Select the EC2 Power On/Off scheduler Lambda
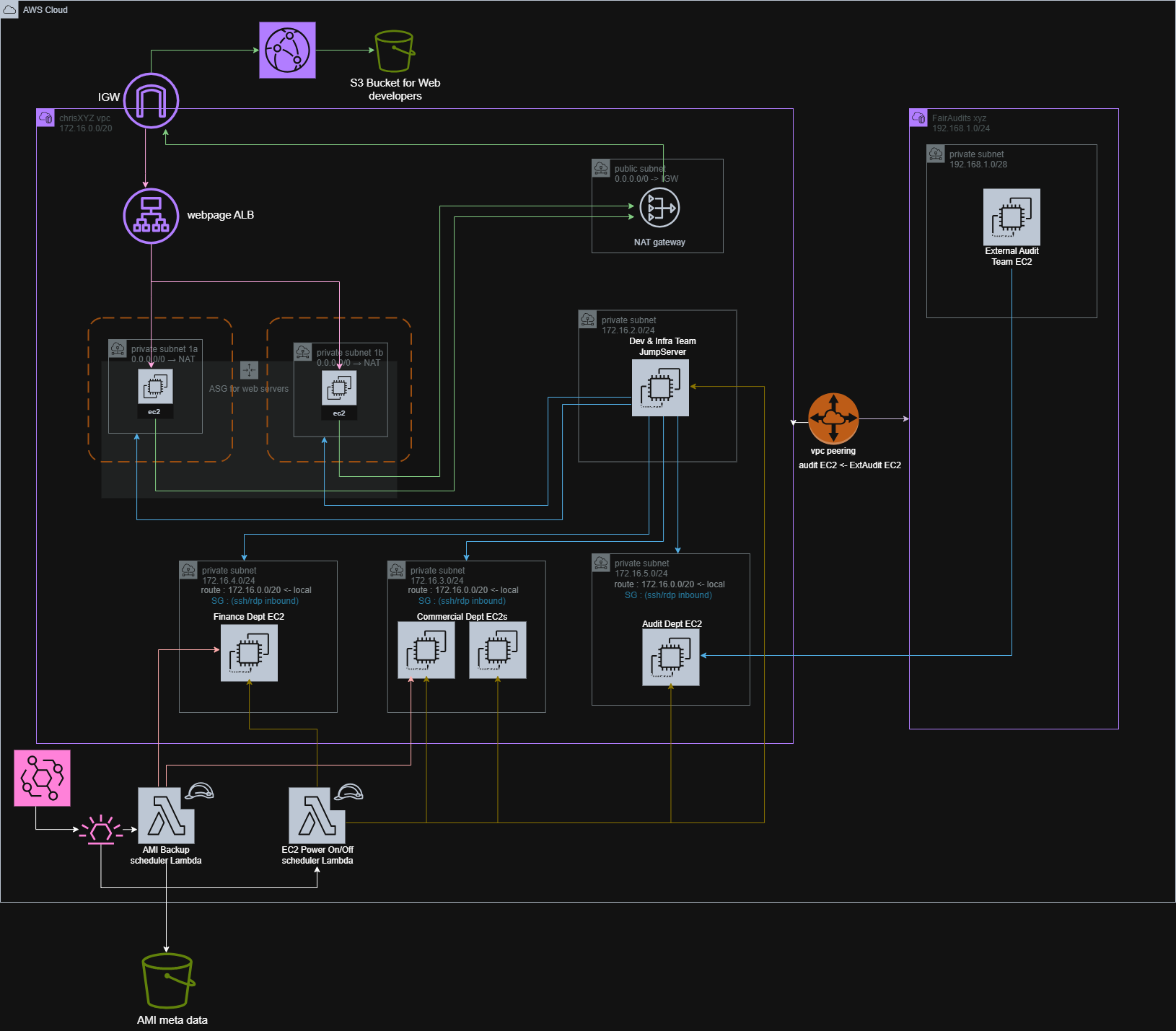Viewport: 1176px width, 1031px height. 317,815
